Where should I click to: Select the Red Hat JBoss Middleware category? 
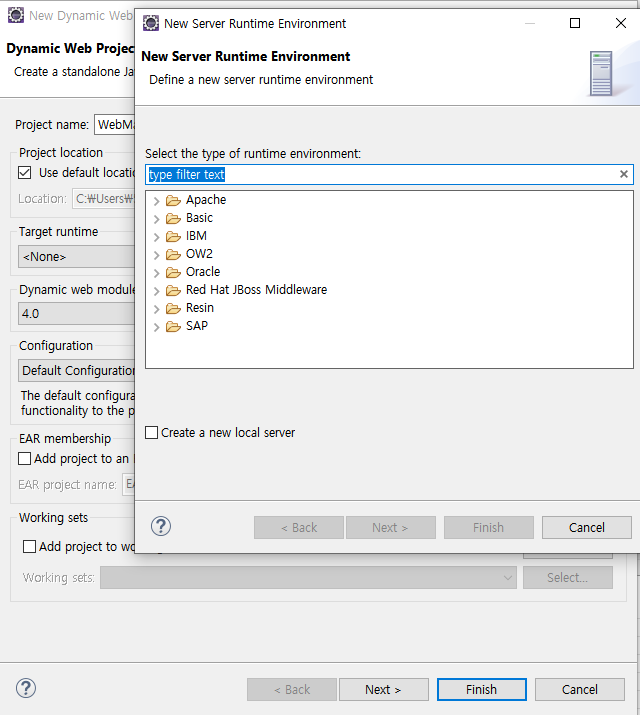[256, 290]
